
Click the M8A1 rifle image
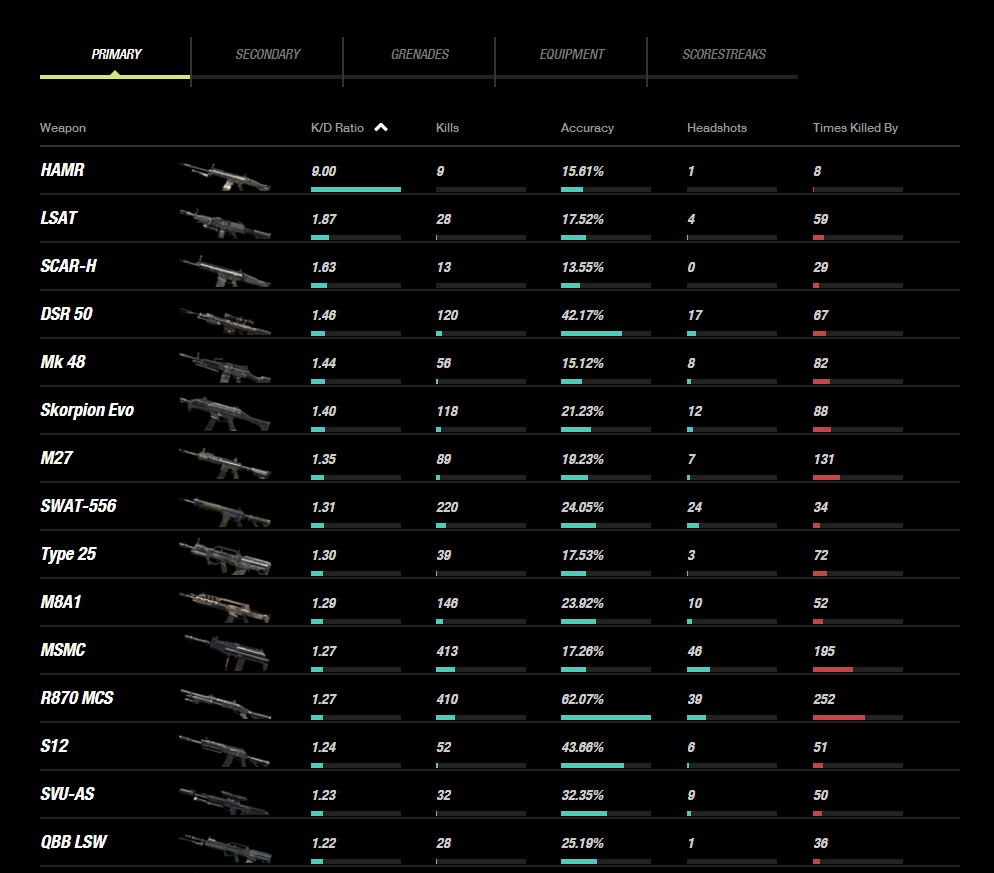[225, 606]
